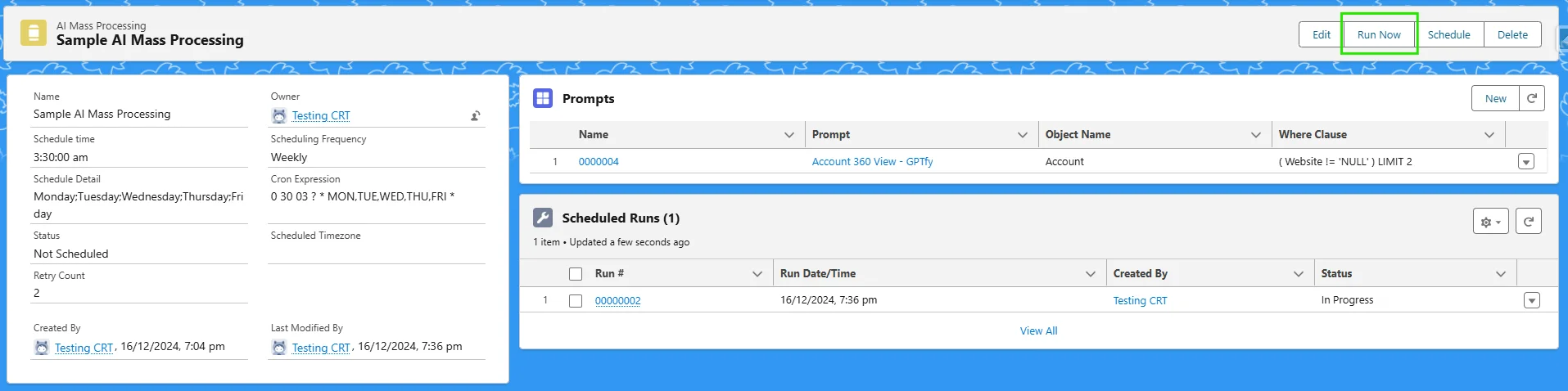Screen dimensions: 1568x391
Task: Refresh the Prompts related list
Action: [1531, 98]
